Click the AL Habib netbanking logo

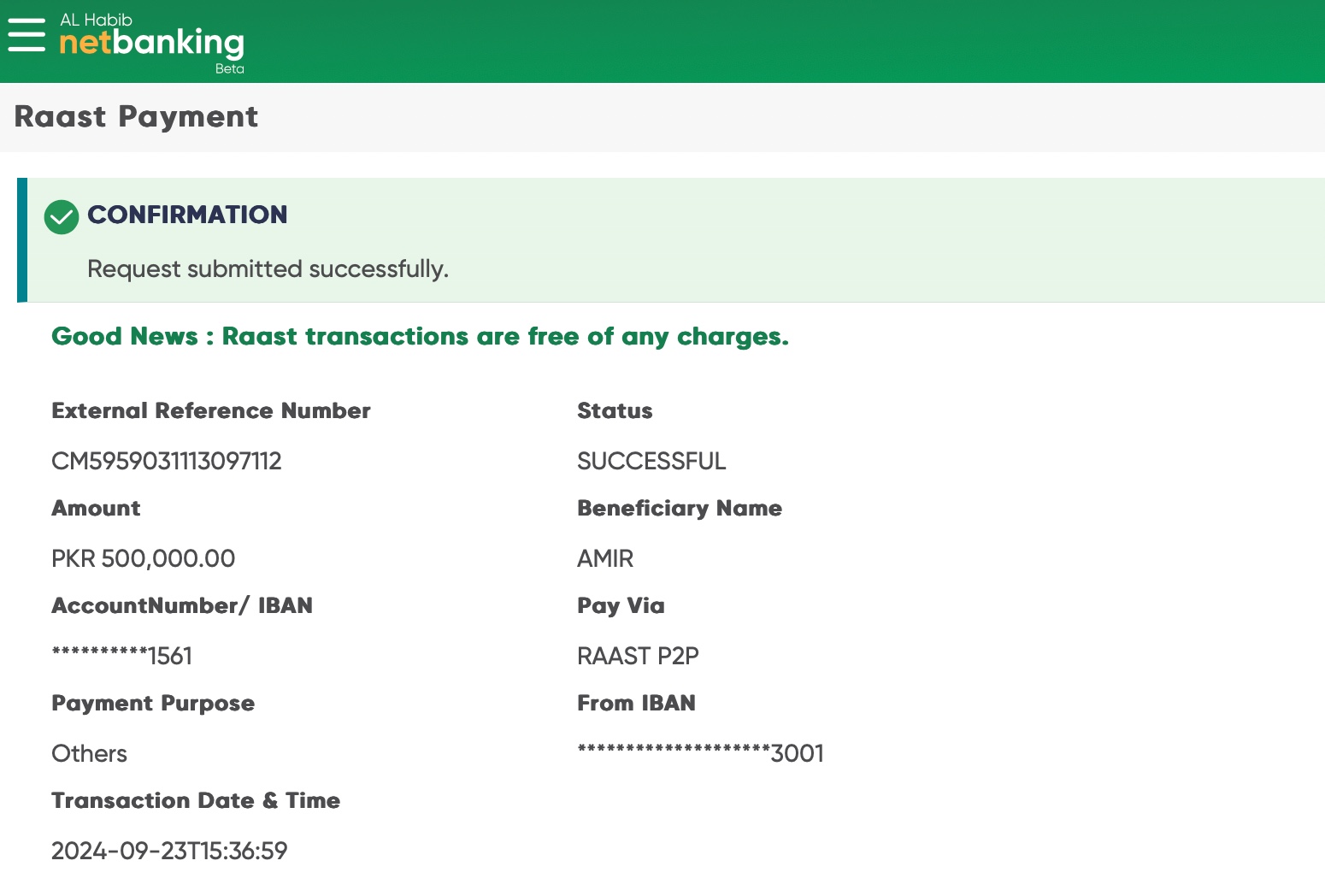(151, 38)
